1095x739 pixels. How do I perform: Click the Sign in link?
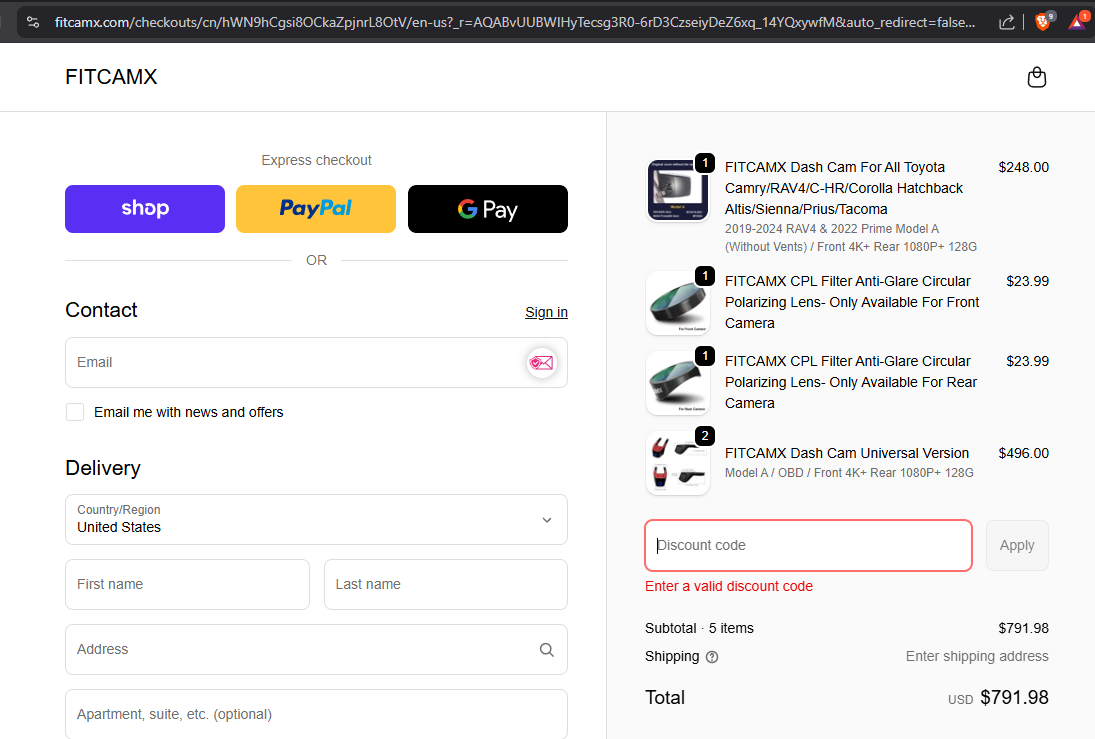(x=546, y=312)
